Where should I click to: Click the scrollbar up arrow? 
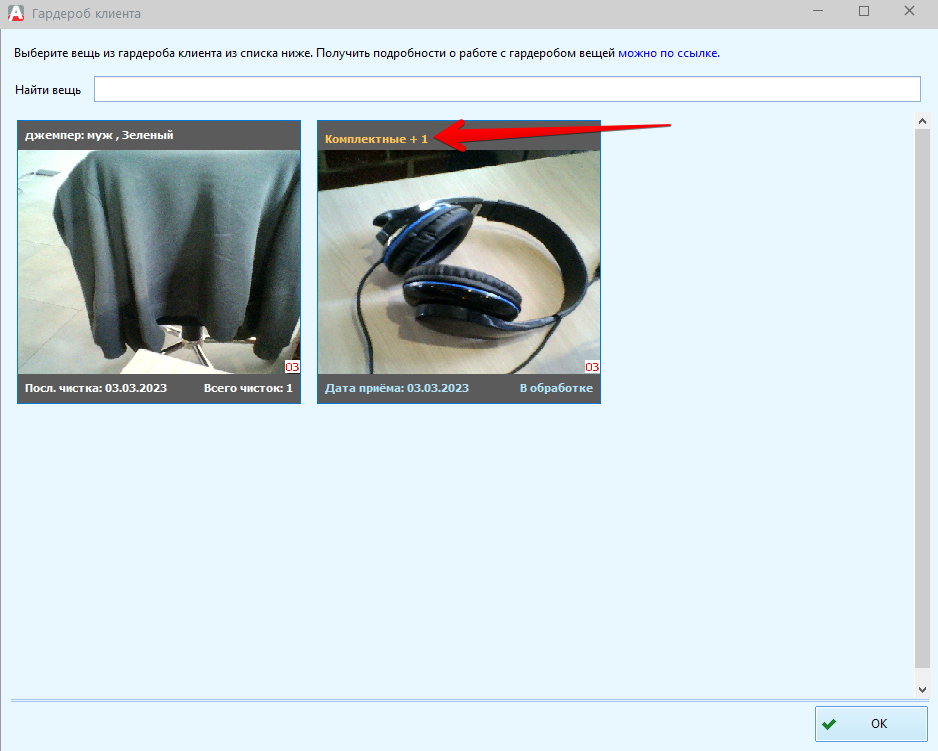(x=922, y=121)
